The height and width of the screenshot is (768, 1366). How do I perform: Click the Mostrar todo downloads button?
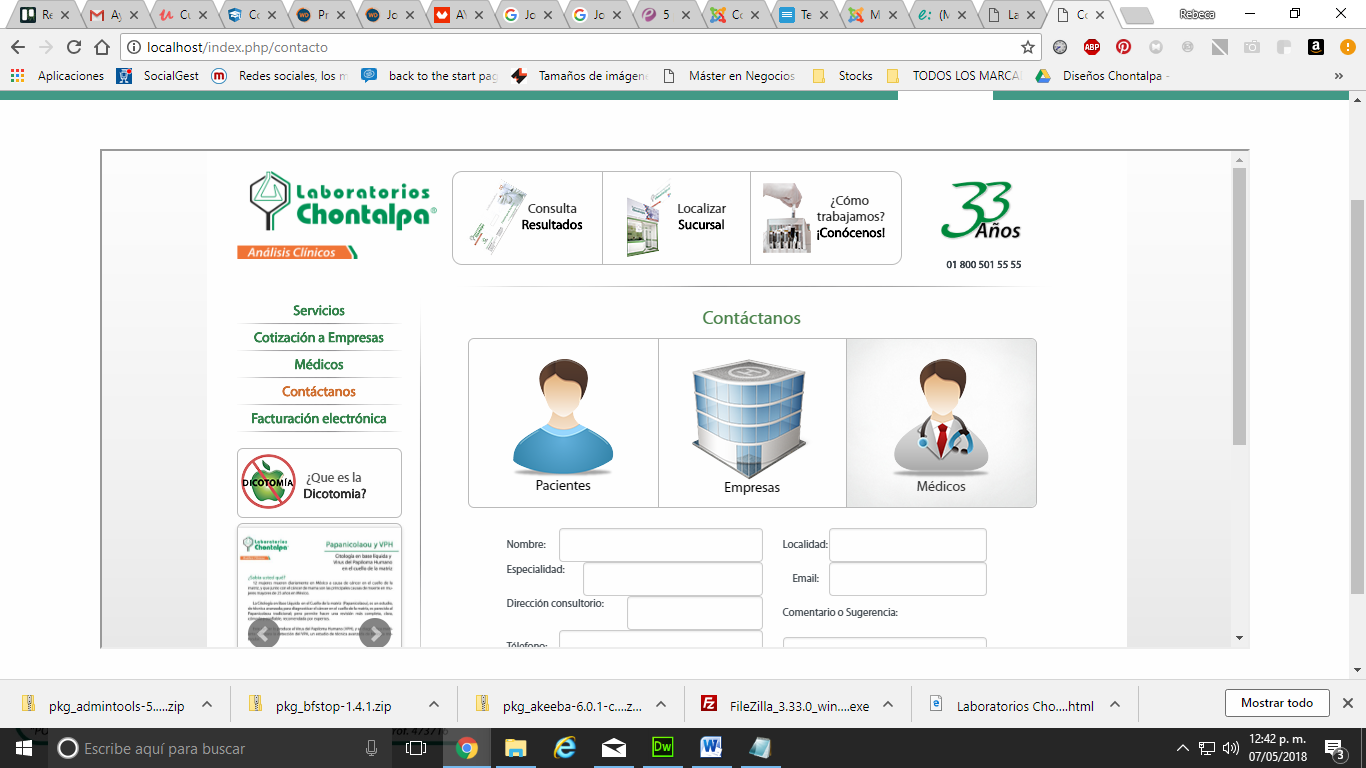tap(1276, 703)
